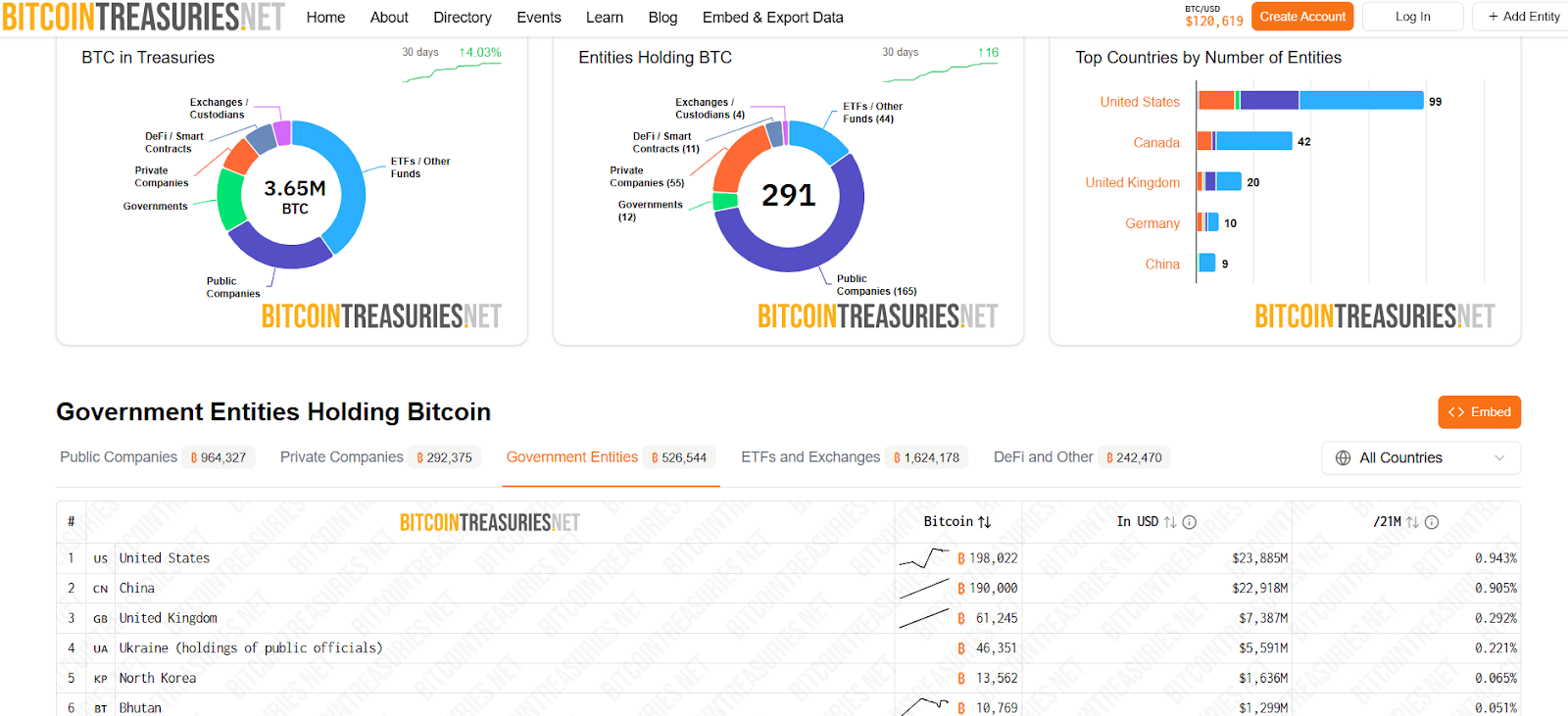Open the Home menu item
1568x716 pixels.
325,18
